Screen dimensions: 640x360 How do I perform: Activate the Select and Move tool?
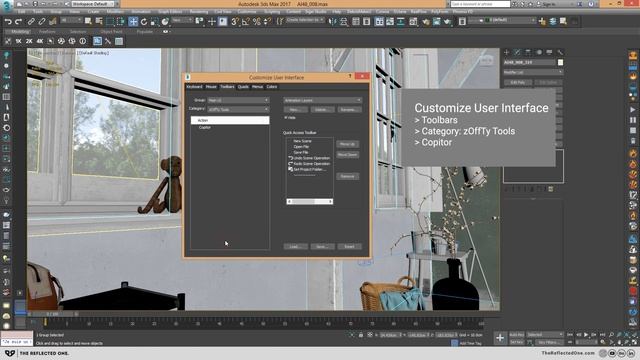coord(133,21)
